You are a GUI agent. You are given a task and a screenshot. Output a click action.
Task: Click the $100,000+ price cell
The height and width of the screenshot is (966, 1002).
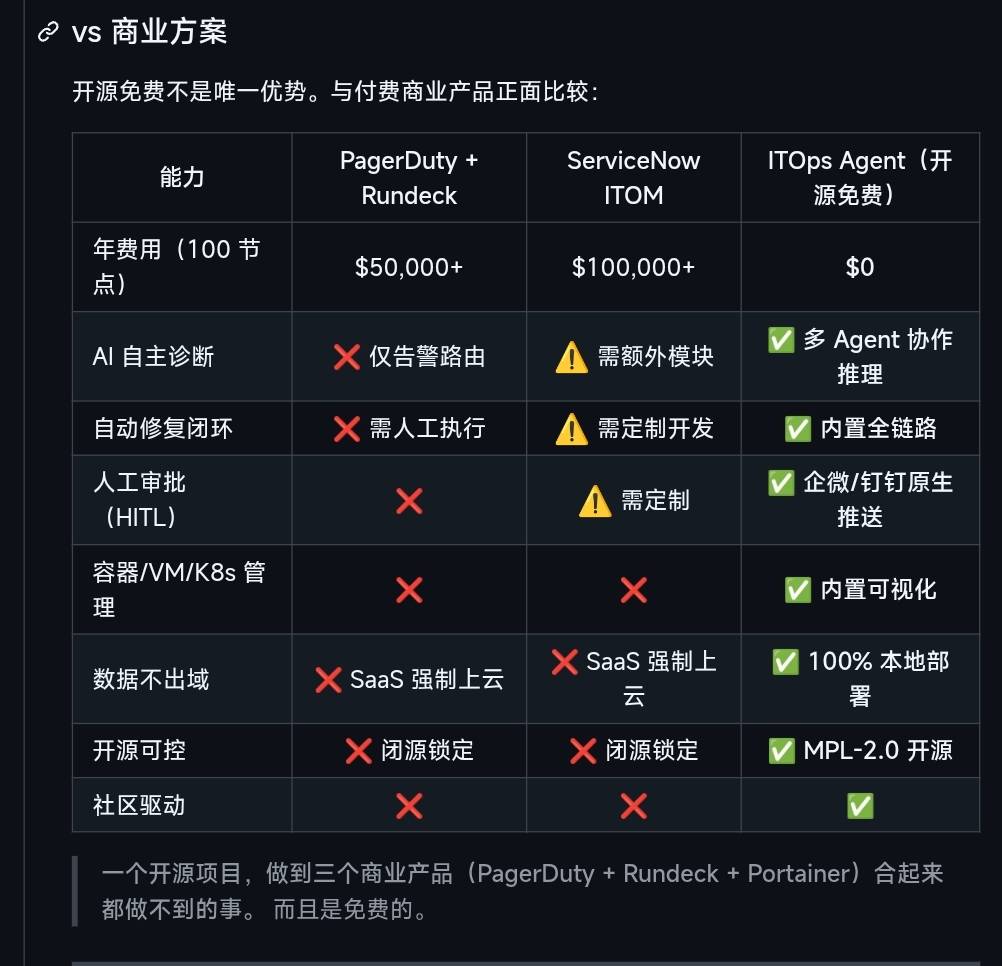(x=634, y=267)
